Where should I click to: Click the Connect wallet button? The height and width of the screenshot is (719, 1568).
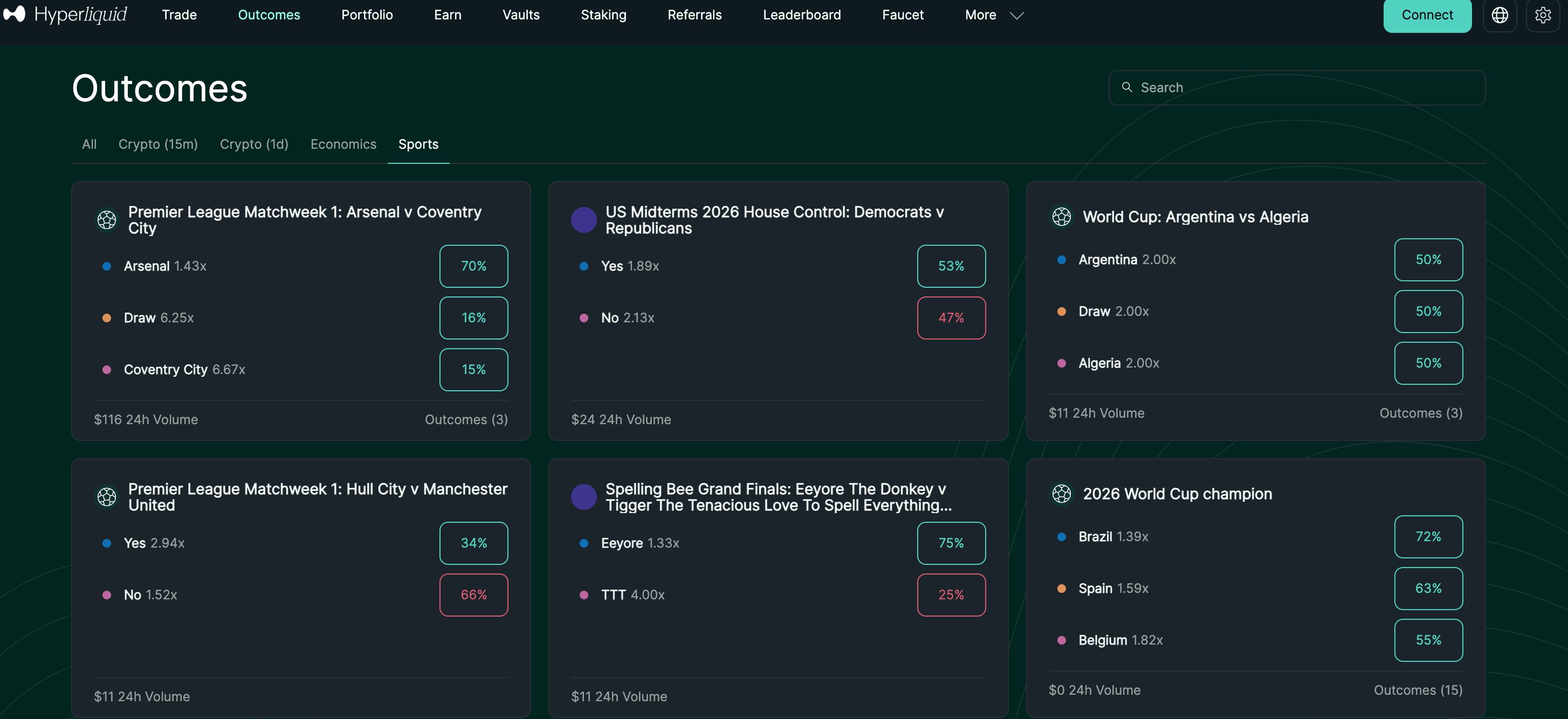tap(1427, 15)
